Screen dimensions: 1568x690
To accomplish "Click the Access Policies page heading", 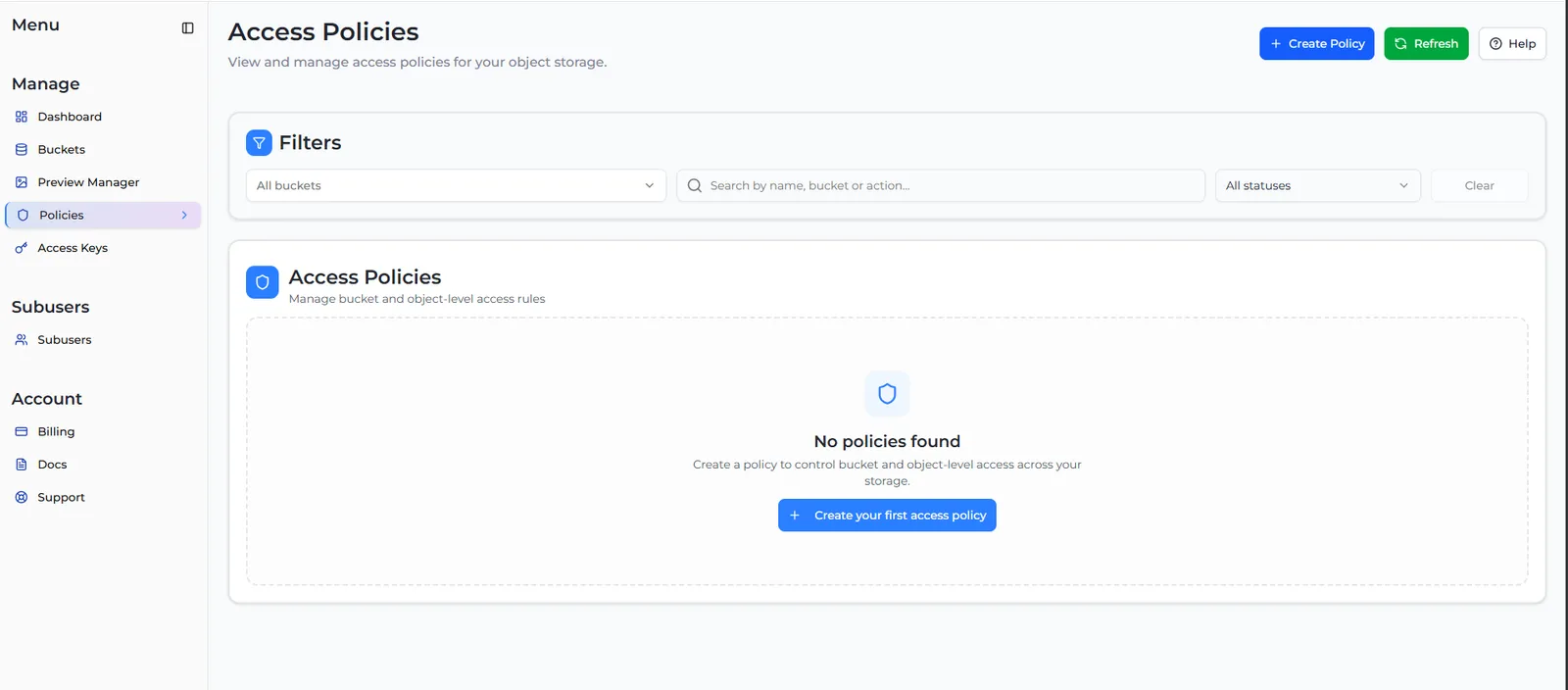I will click(x=323, y=32).
